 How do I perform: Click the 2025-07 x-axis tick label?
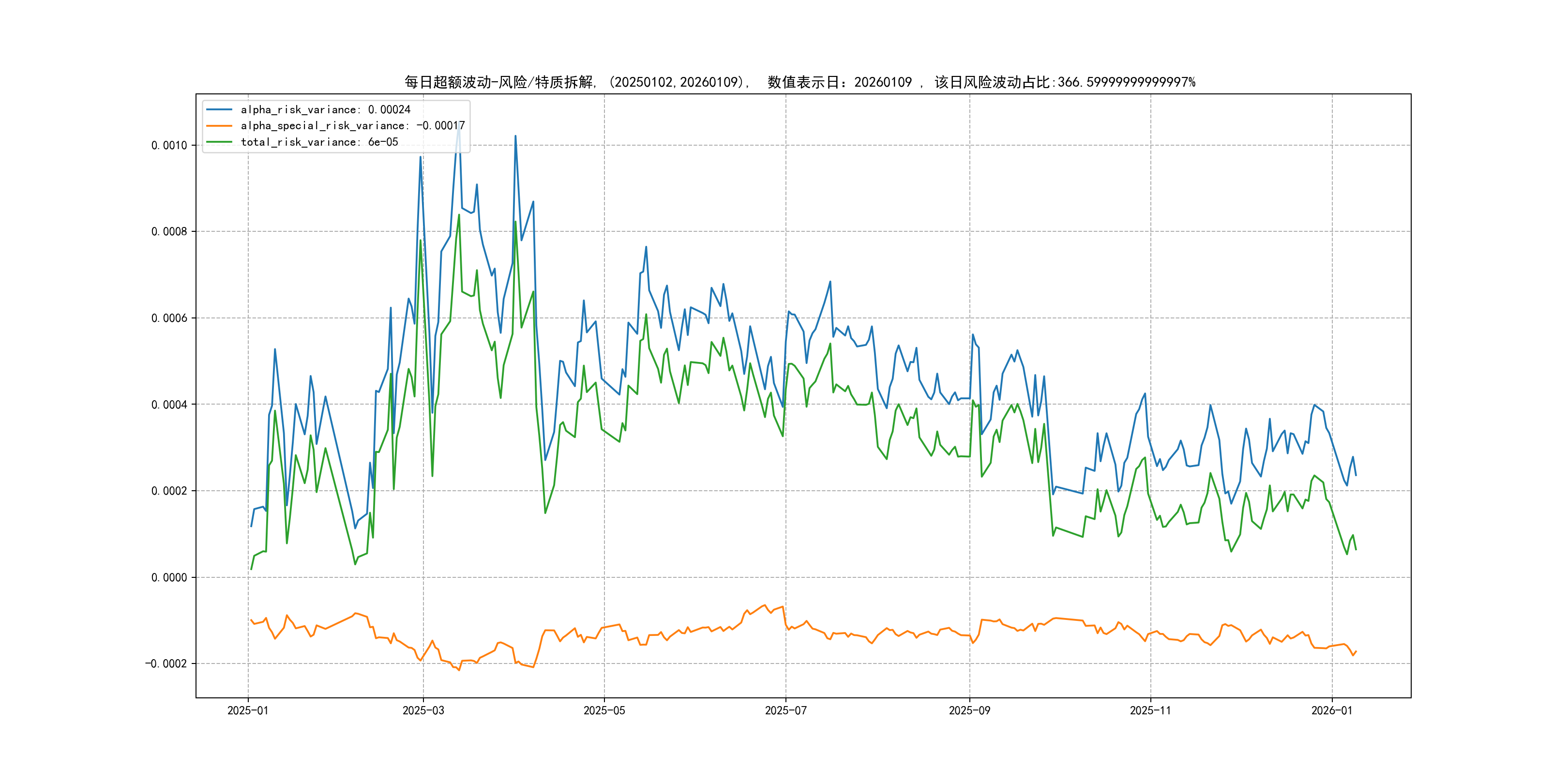click(x=785, y=710)
